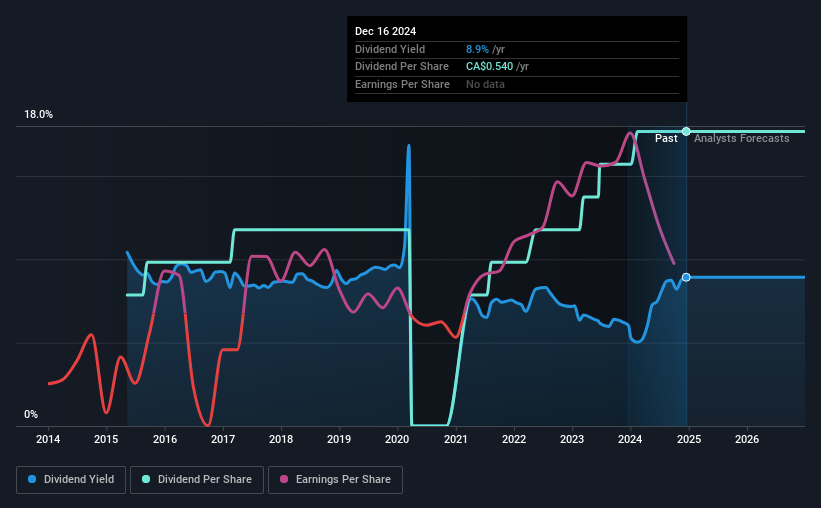The height and width of the screenshot is (508, 821).
Task: Click the Dividend Yield row label in tooltip
Action: click(390, 49)
